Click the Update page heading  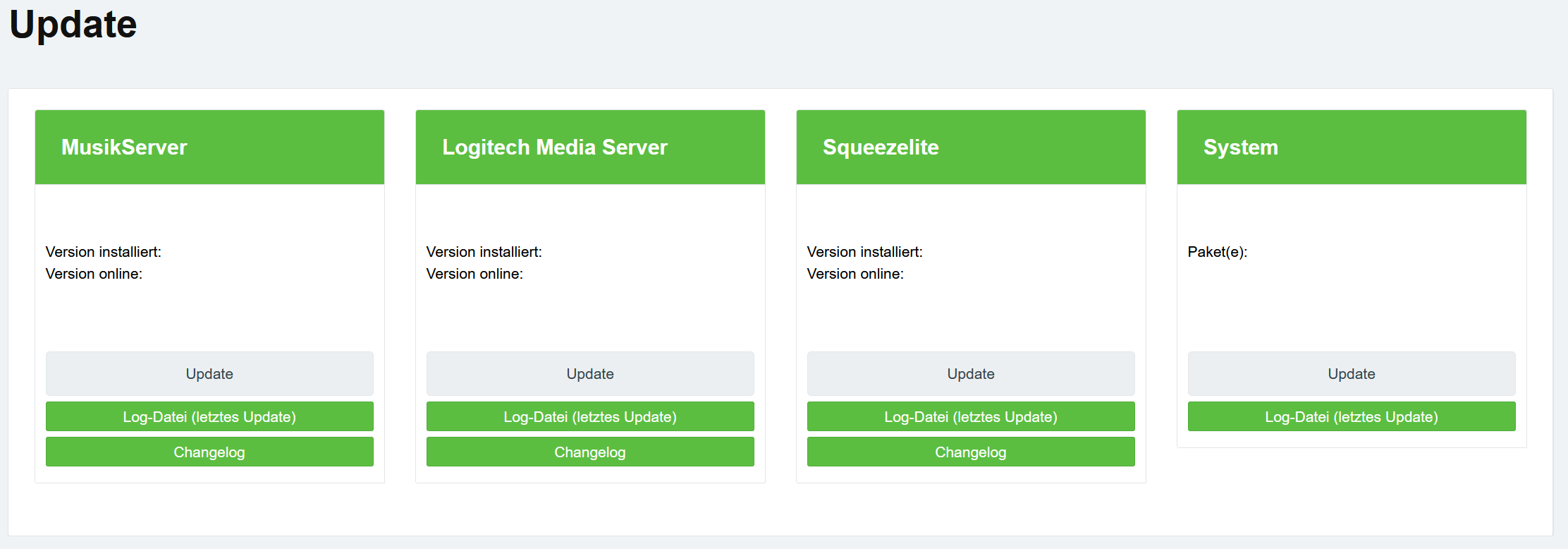73,25
